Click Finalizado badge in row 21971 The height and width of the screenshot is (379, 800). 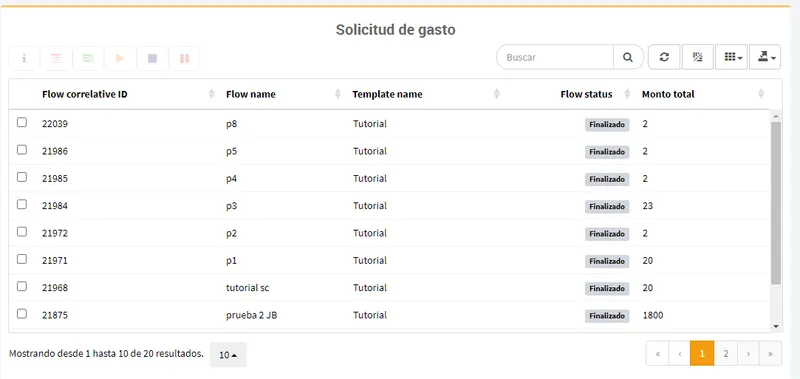[607, 261]
